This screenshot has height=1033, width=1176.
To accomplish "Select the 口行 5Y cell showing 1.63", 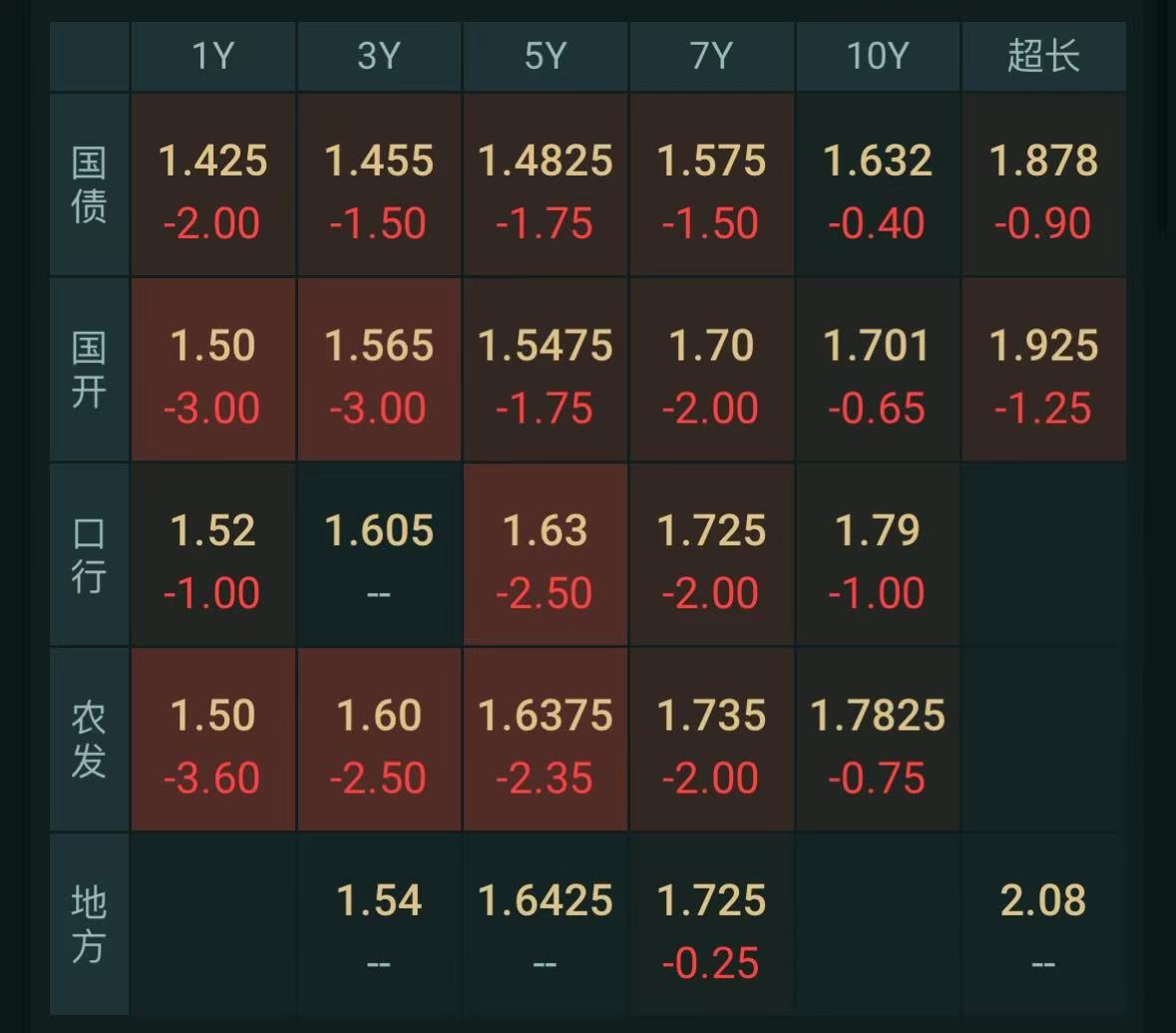I will (546, 554).
